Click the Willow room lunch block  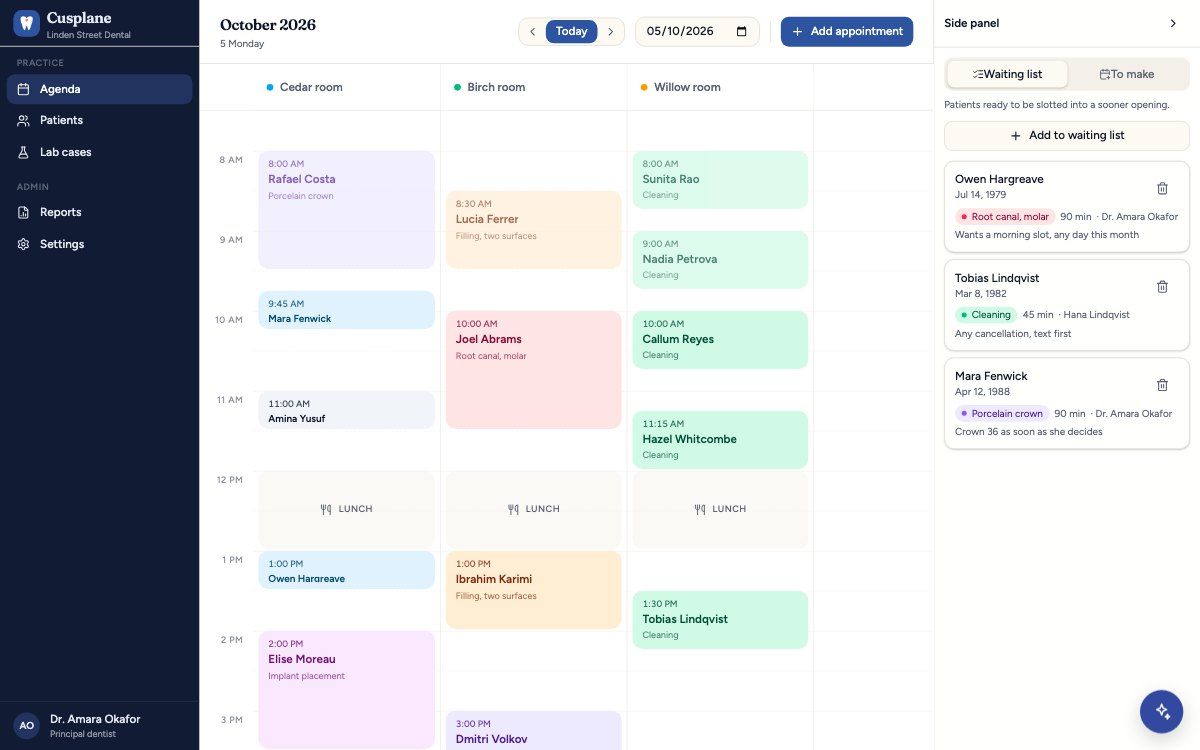point(720,509)
